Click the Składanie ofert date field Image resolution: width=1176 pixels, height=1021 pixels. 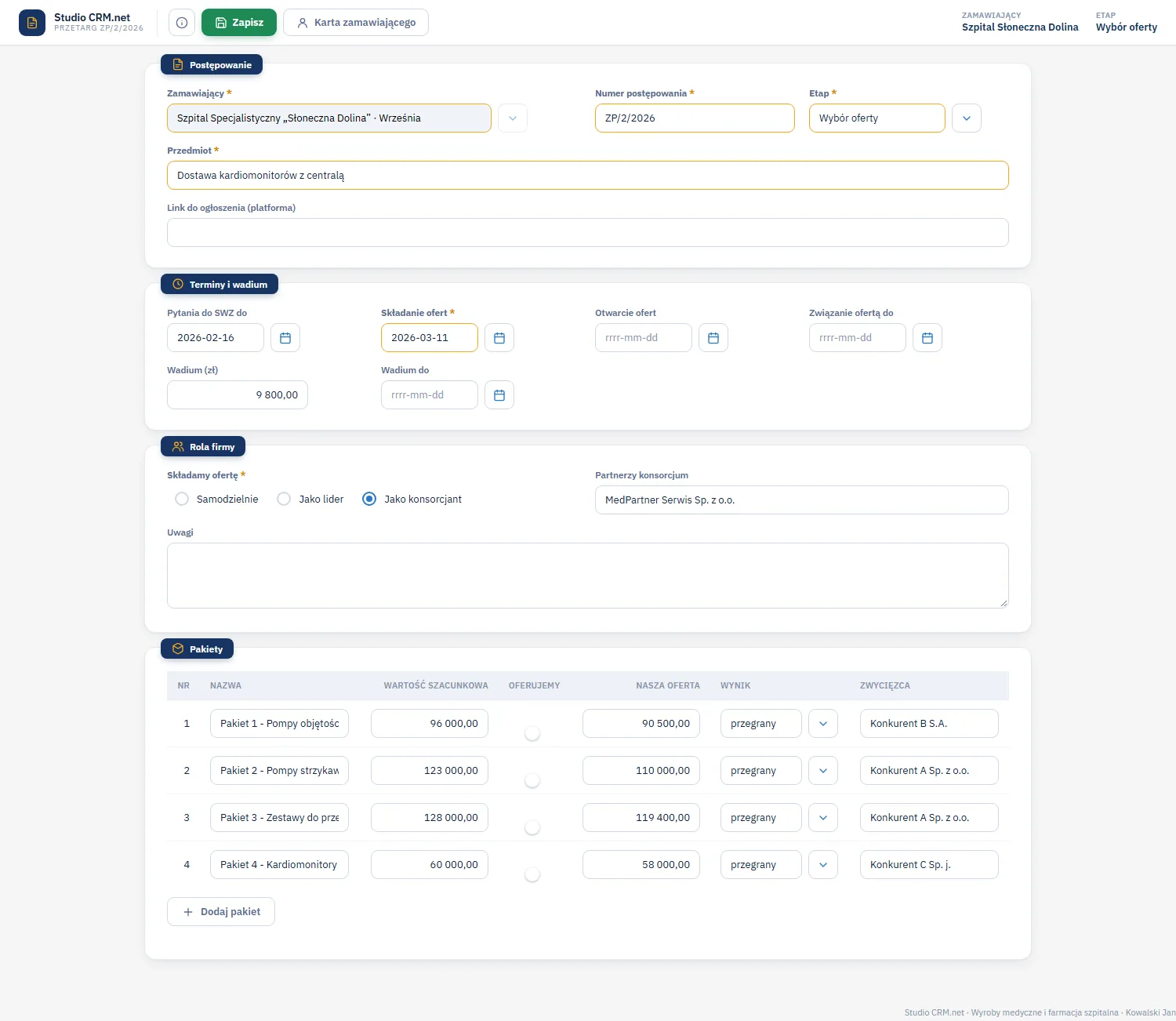tap(430, 338)
